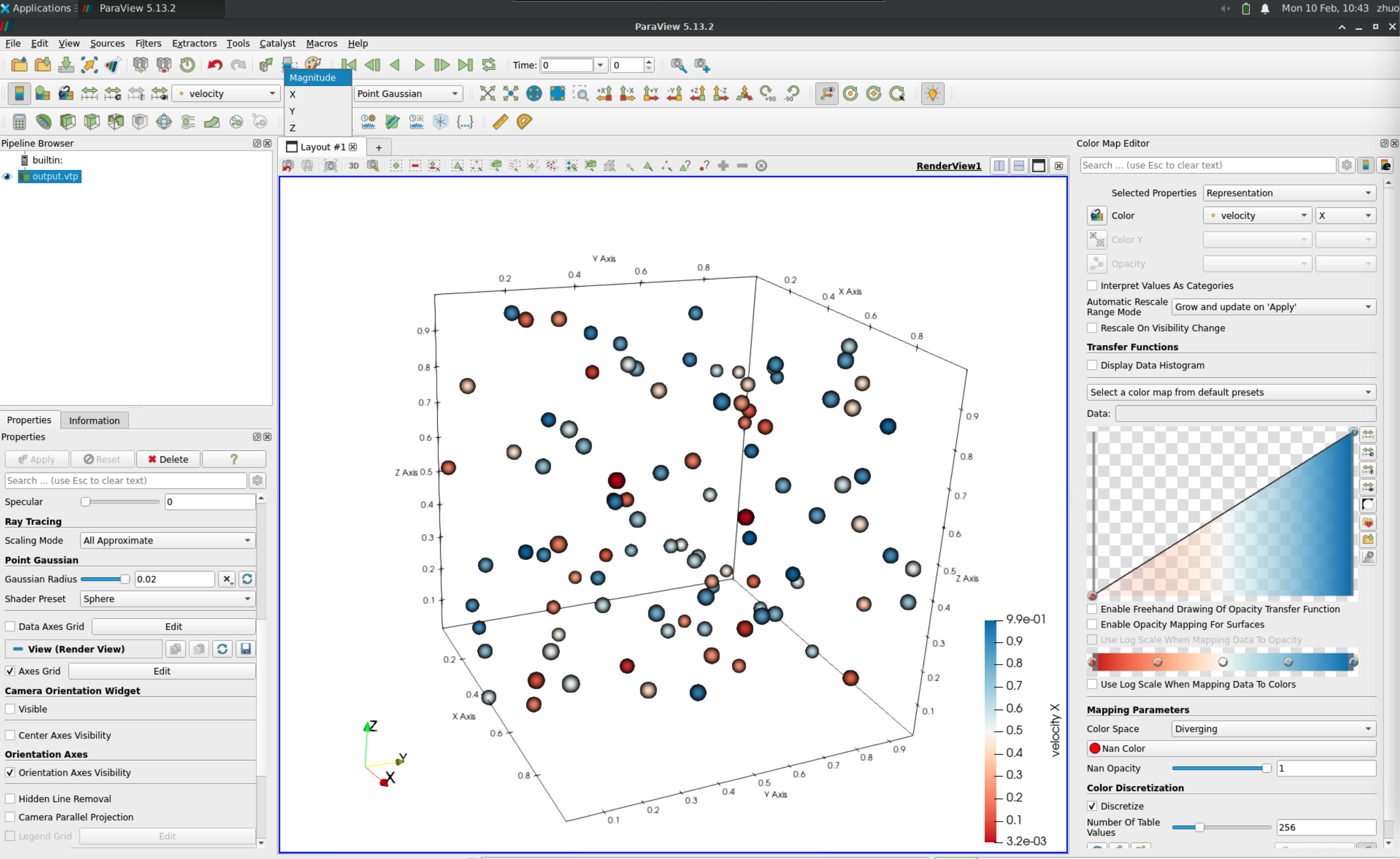Open the Extractors menu
1400x859 pixels.
[194, 43]
